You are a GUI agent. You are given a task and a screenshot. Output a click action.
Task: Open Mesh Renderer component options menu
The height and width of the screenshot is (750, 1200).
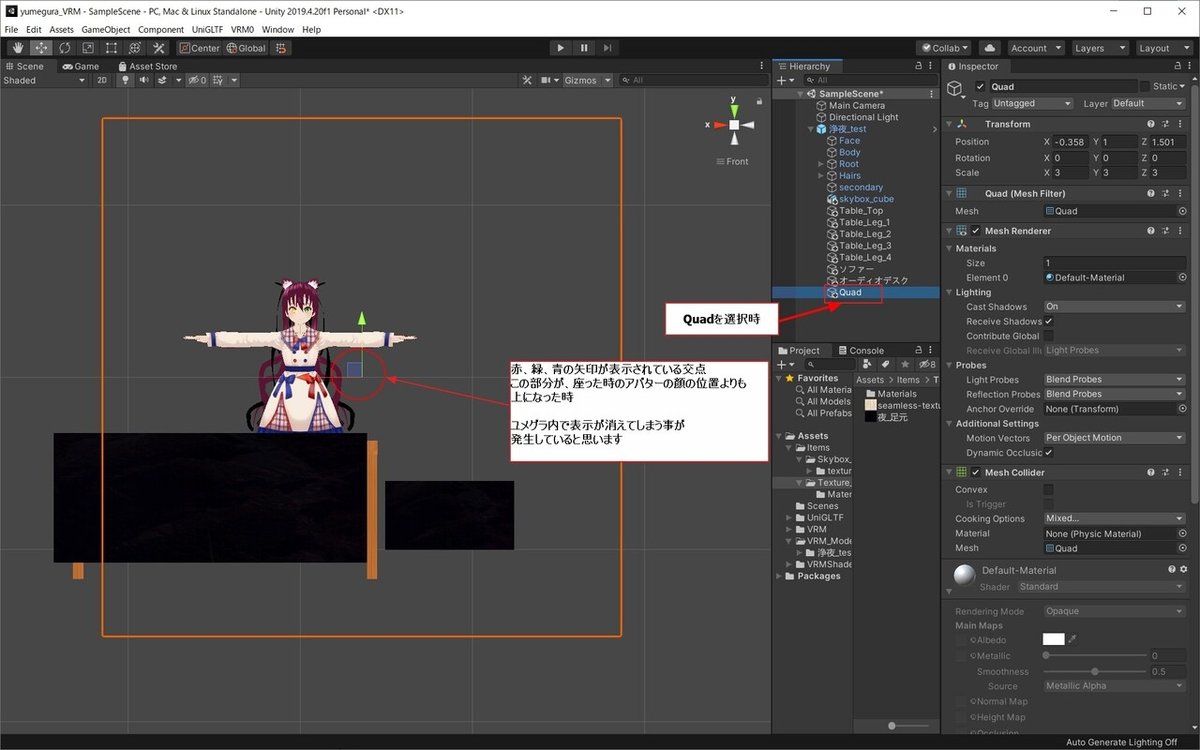tap(1182, 231)
